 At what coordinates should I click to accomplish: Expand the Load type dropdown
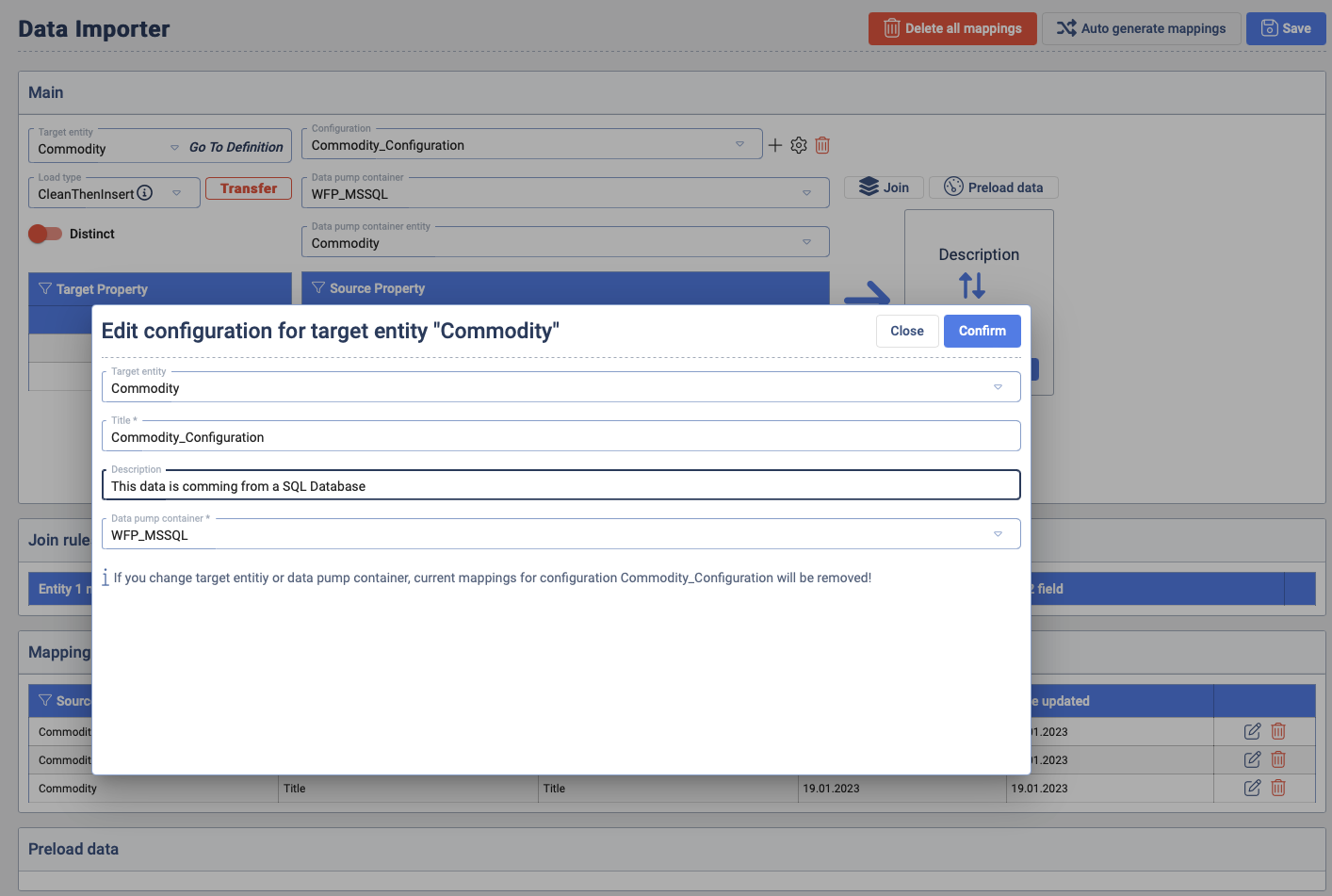click(x=176, y=193)
